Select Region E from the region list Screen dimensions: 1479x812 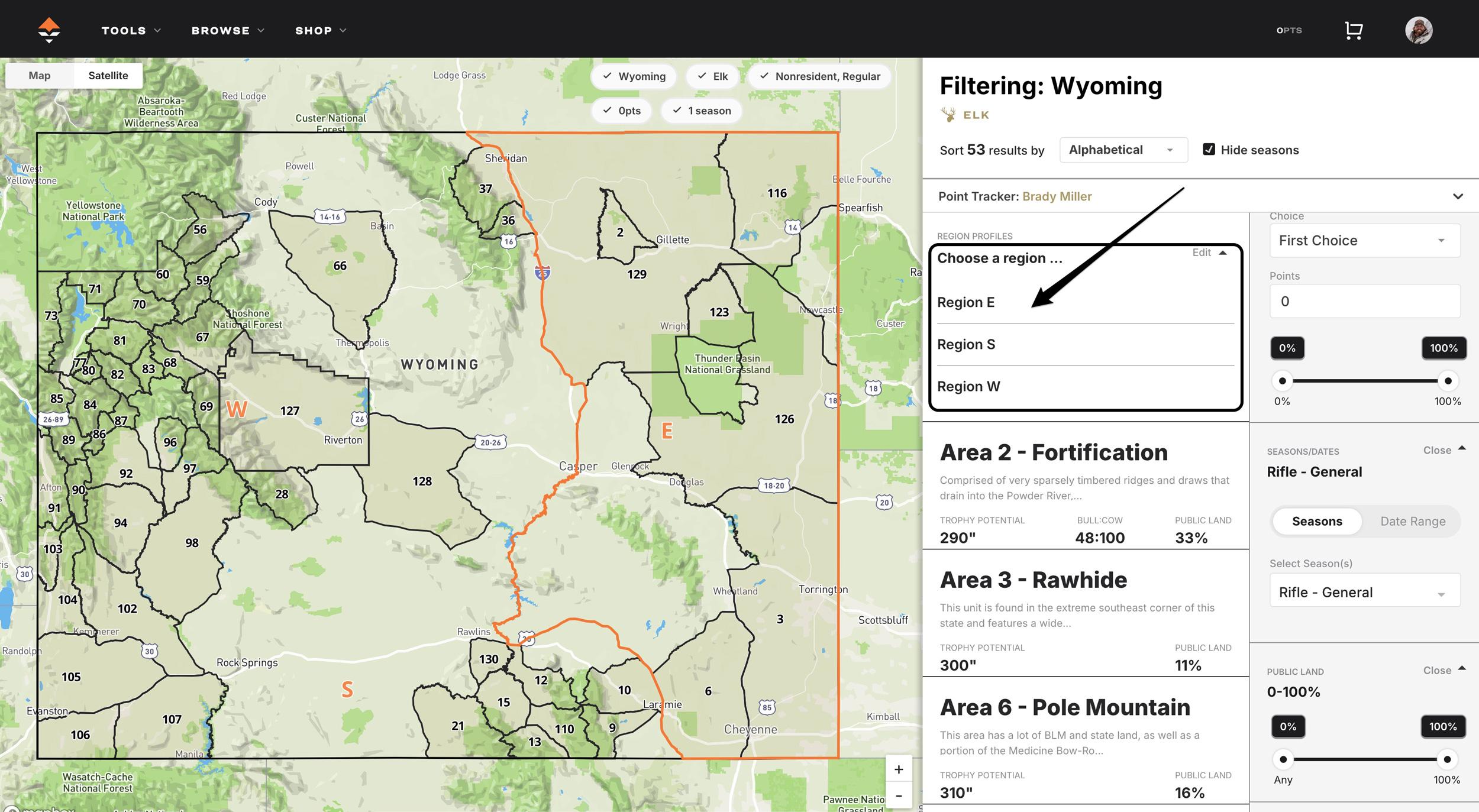point(966,302)
